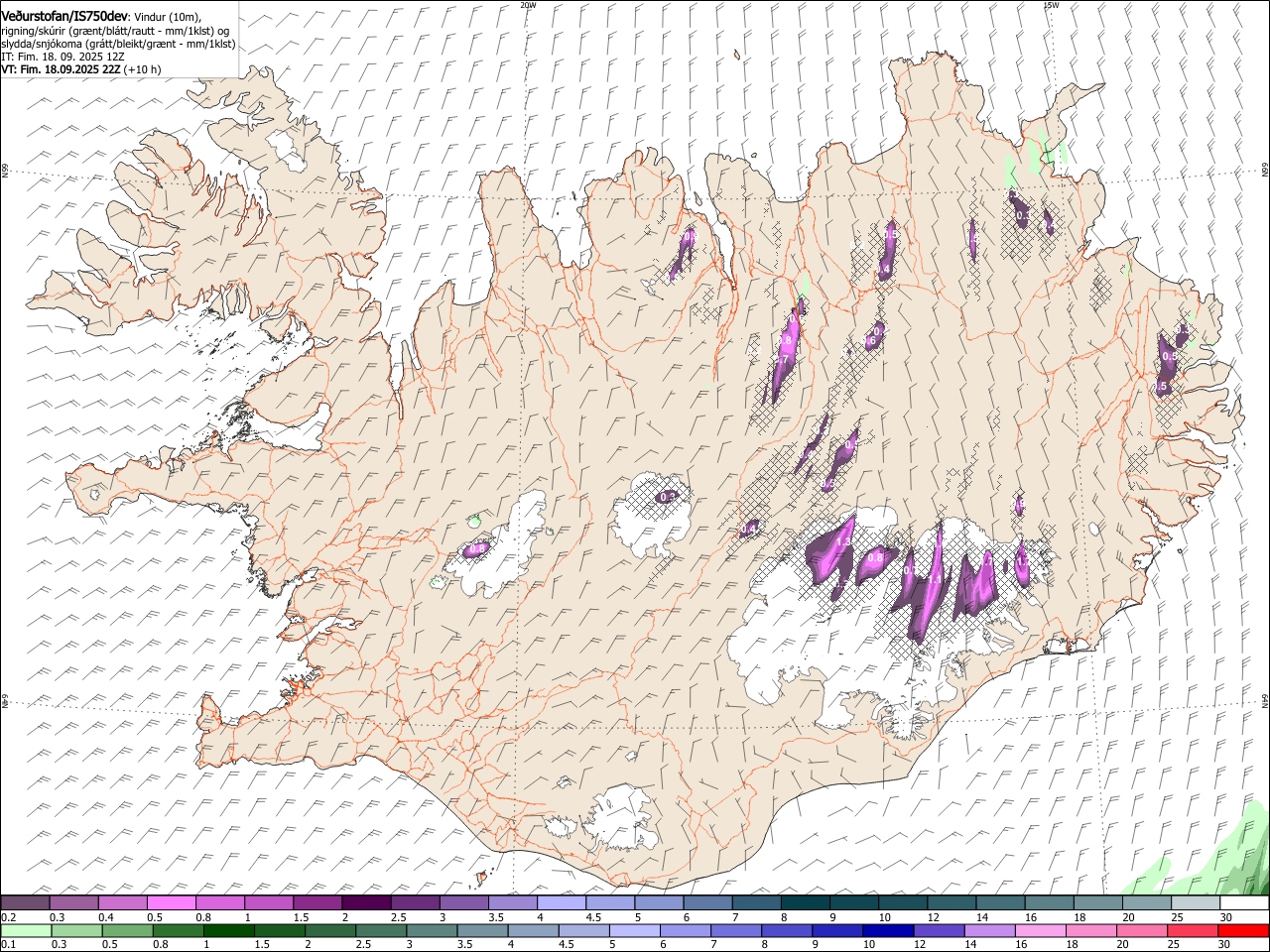Select the medium blue swatch starting at 7 in rain scale
The width and height of the screenshot is (1270, 952).
pos(736,930)
